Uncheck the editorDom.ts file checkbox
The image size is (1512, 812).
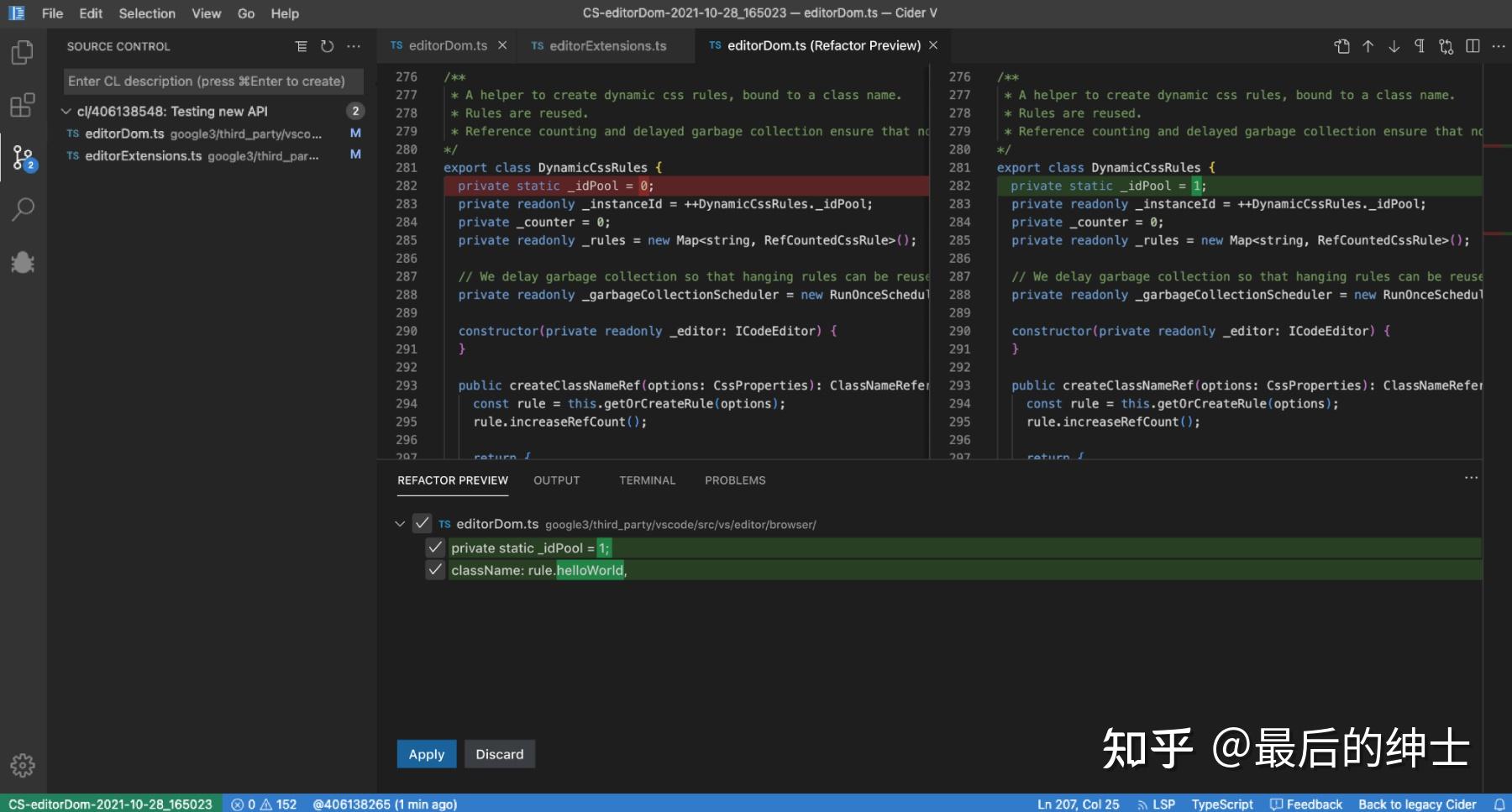click(x=422, y=523)
